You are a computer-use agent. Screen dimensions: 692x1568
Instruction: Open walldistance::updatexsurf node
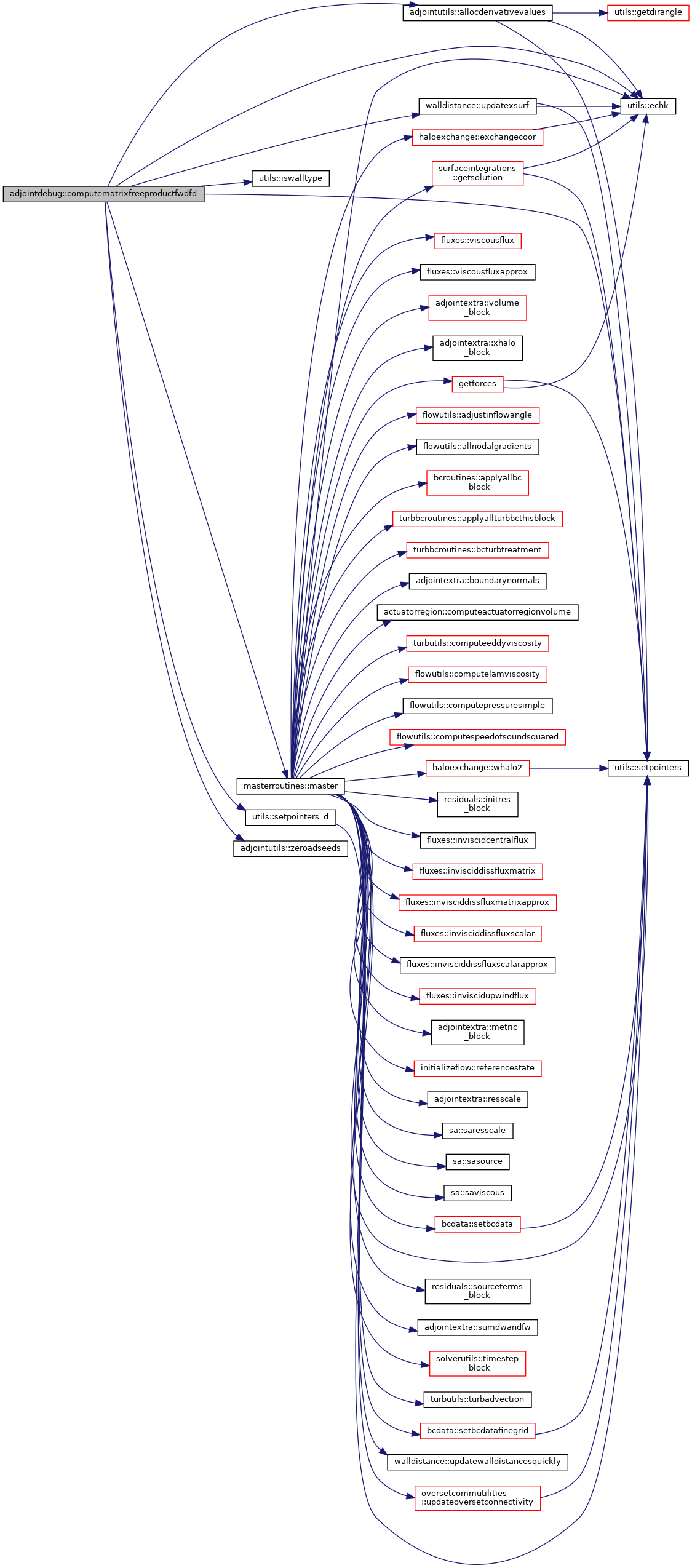click(477, 106)
